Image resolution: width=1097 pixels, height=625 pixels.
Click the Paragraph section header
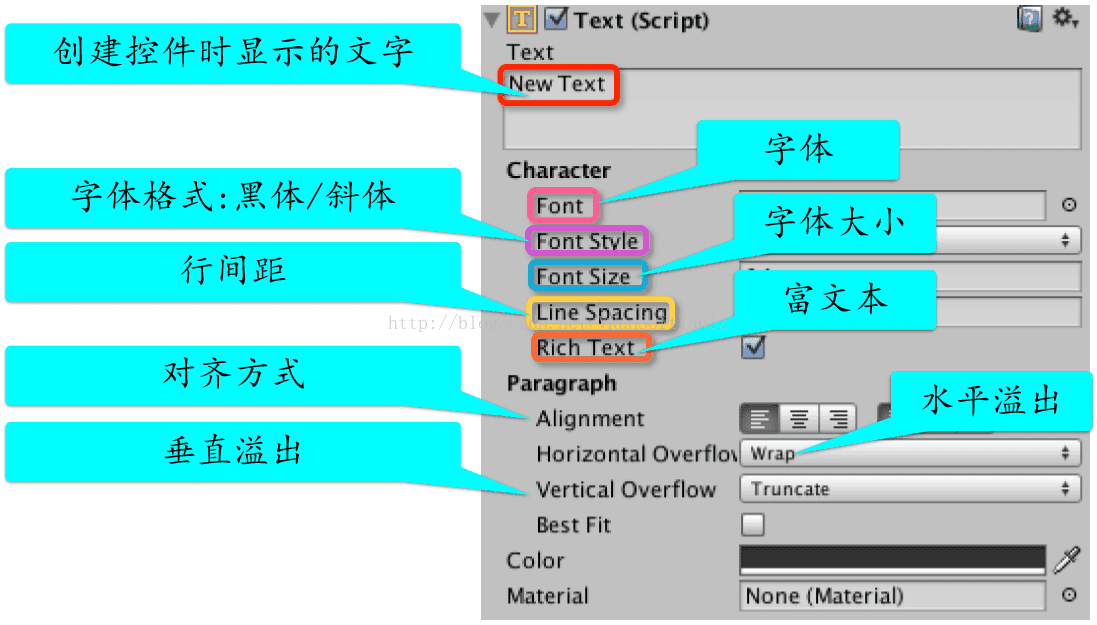click(x=562, y=384)
